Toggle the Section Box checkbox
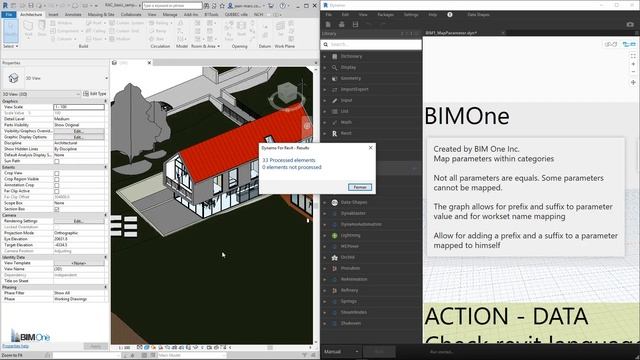This screenshot has height=360, width=640. tap(57, 209)
